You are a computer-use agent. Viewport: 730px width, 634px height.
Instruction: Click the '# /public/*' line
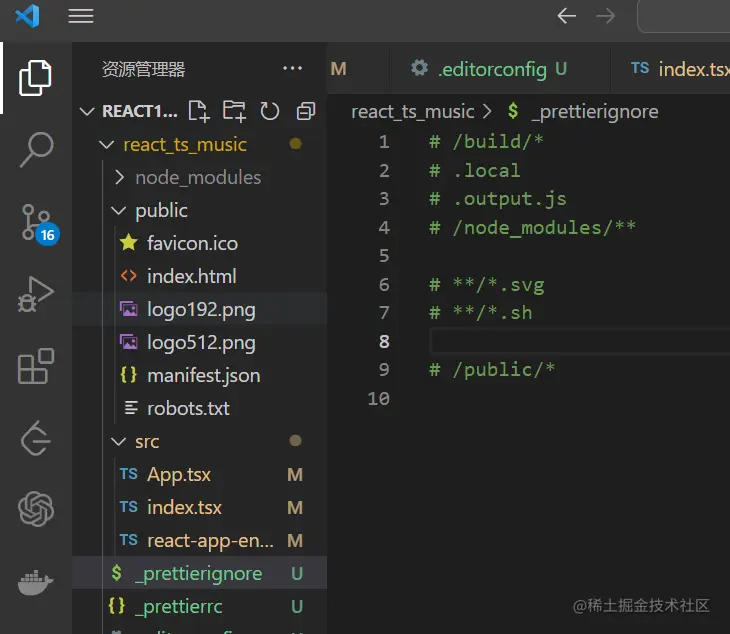[x=492, y=370]
